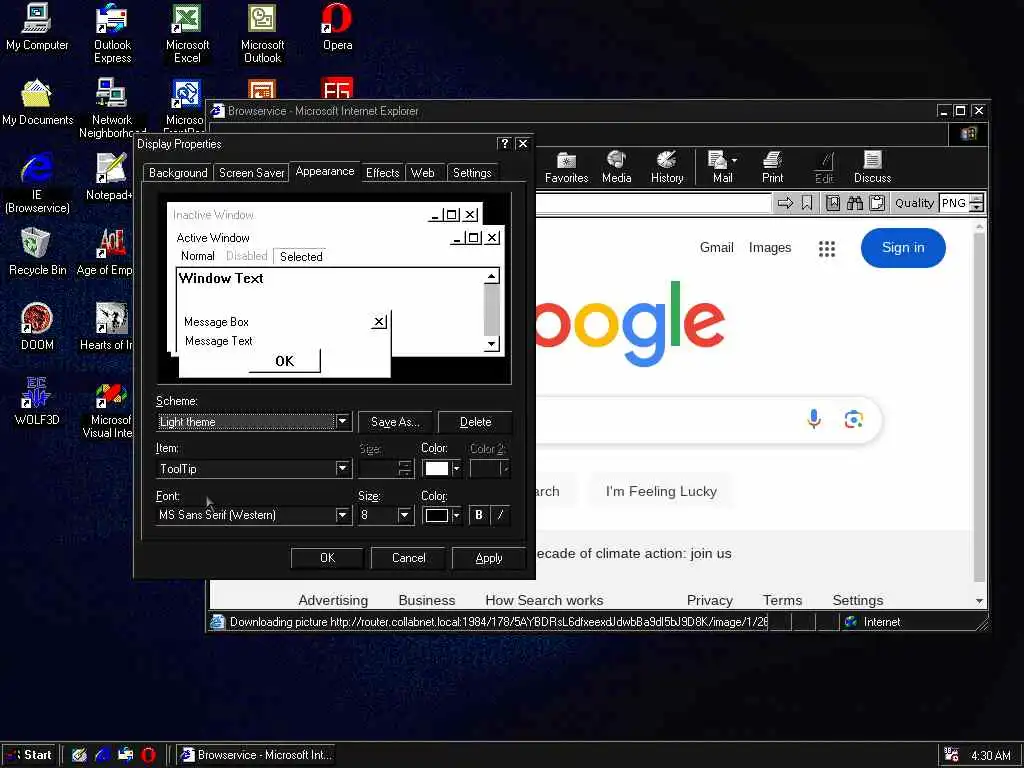This screenshot has height=768, width=1024.
Task: Click the Google Sign in button
Action: 903,248
